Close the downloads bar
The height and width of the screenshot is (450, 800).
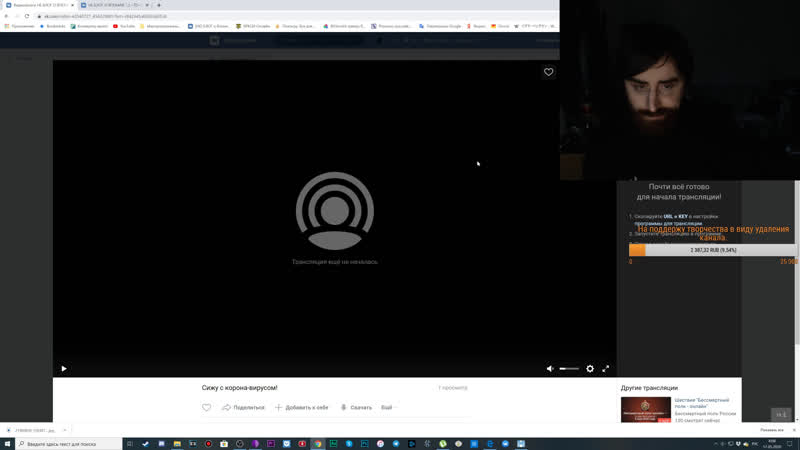(x=794, y=430)
